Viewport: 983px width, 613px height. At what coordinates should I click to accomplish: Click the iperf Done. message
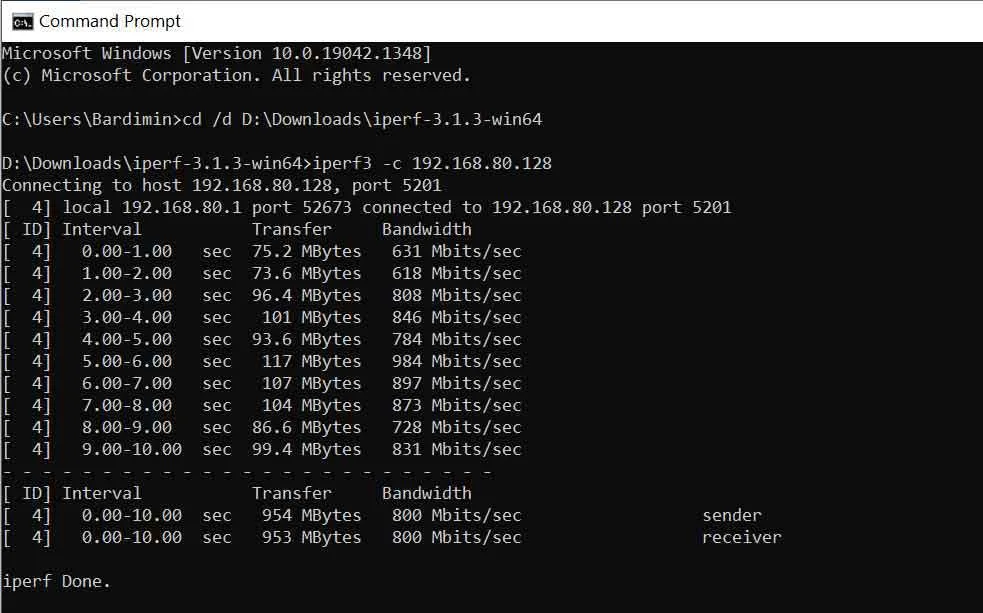(56, 582)
